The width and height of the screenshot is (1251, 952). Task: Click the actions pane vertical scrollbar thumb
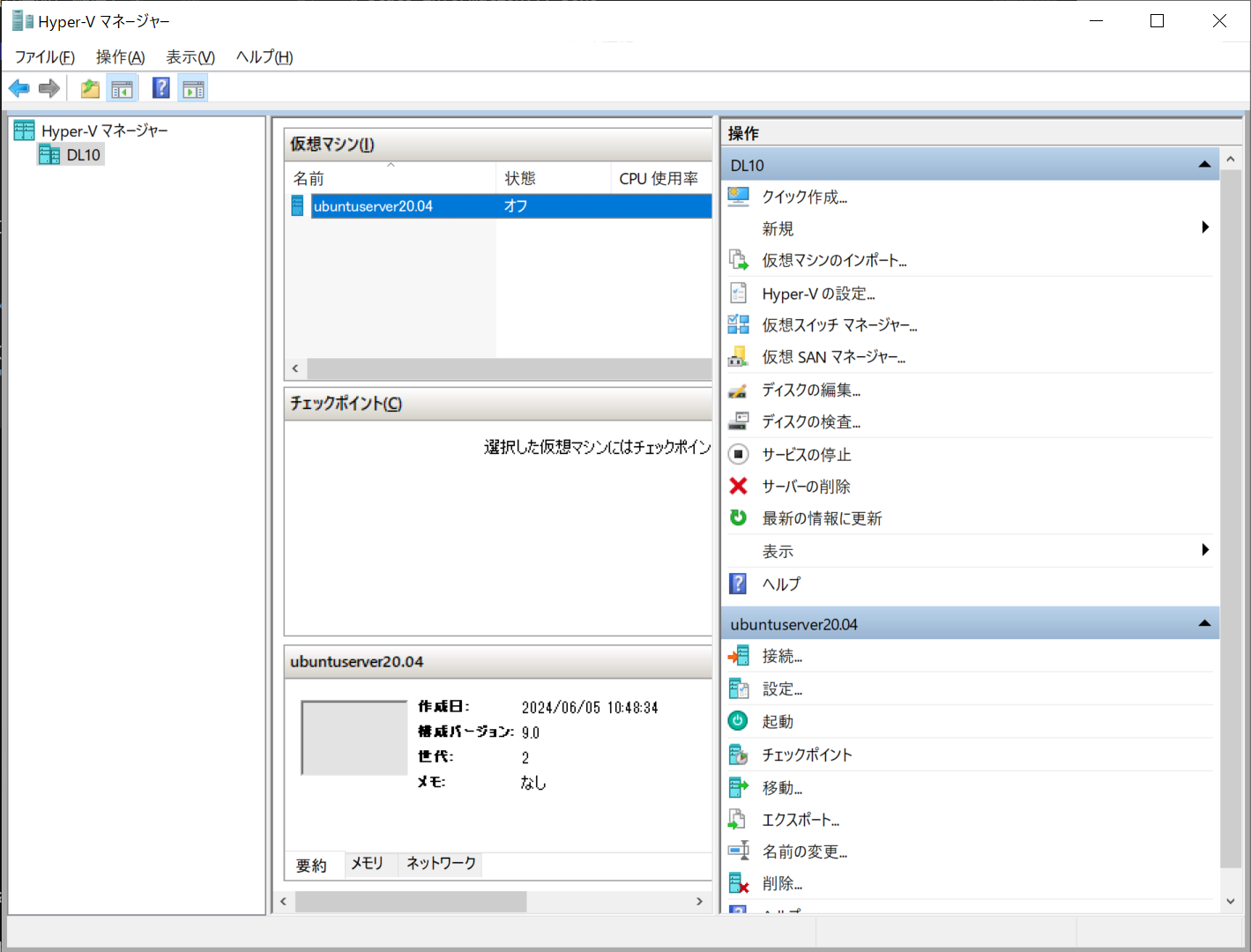(x=1231, y=520)
